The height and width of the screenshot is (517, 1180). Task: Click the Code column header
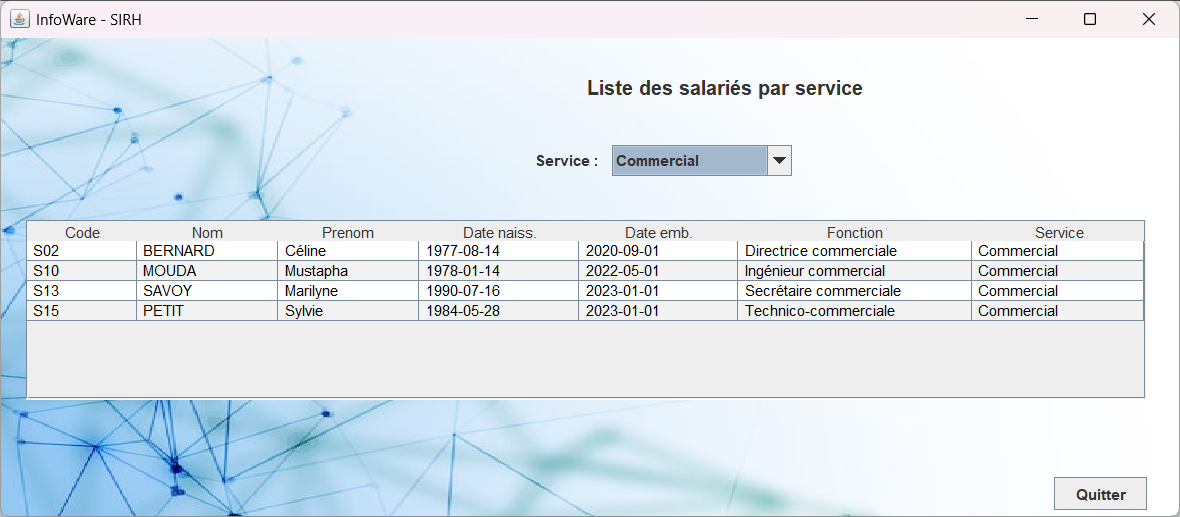82,233
